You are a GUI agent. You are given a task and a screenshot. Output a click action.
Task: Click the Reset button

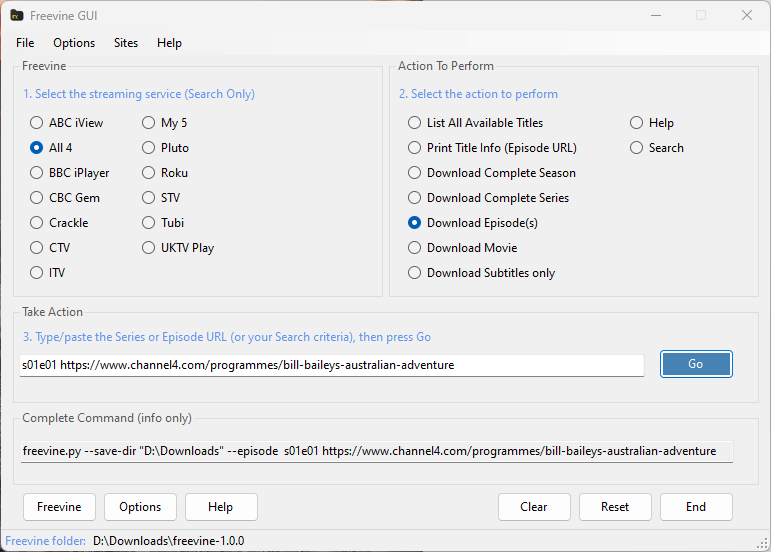coord(615,507)
